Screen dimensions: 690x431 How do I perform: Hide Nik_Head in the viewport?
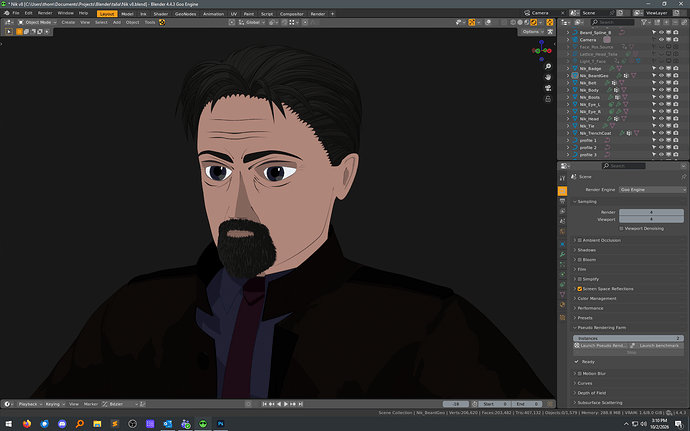[661, 119]
